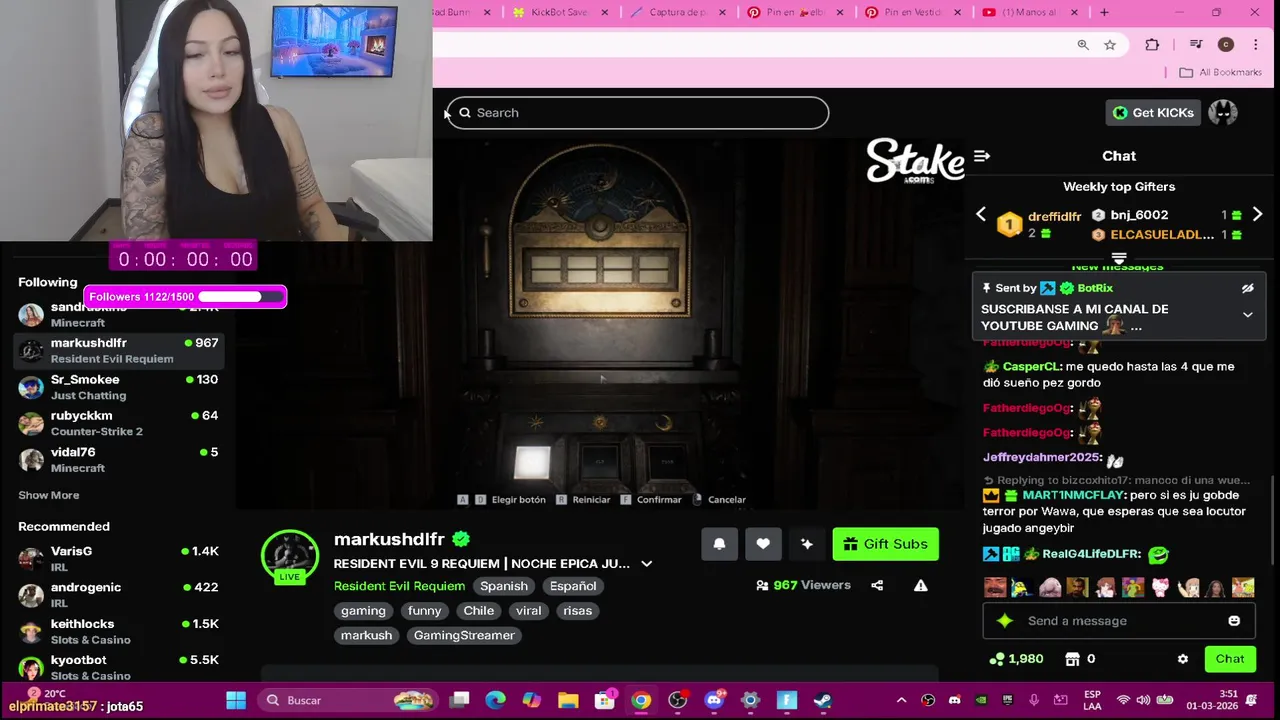Open the user profile avatar menu

click(1223, 113)
